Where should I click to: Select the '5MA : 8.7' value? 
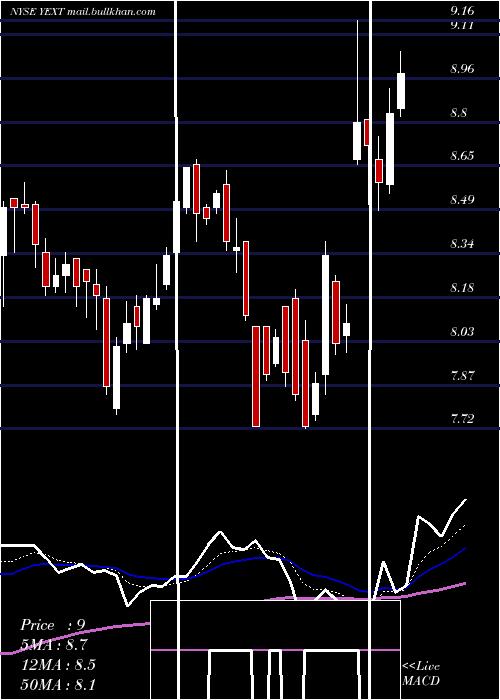click(54, 645)
